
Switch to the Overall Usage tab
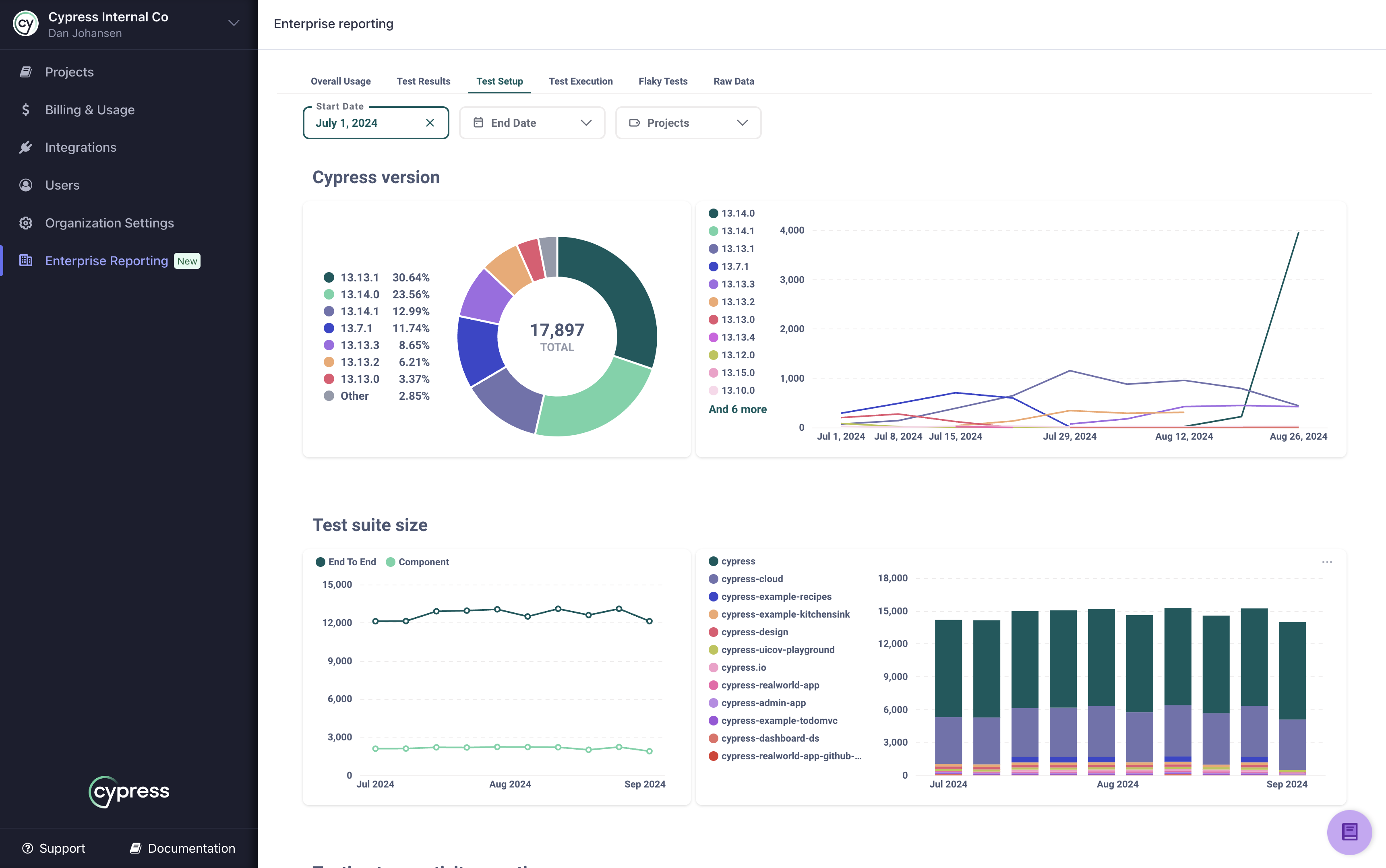click(340, 81)
